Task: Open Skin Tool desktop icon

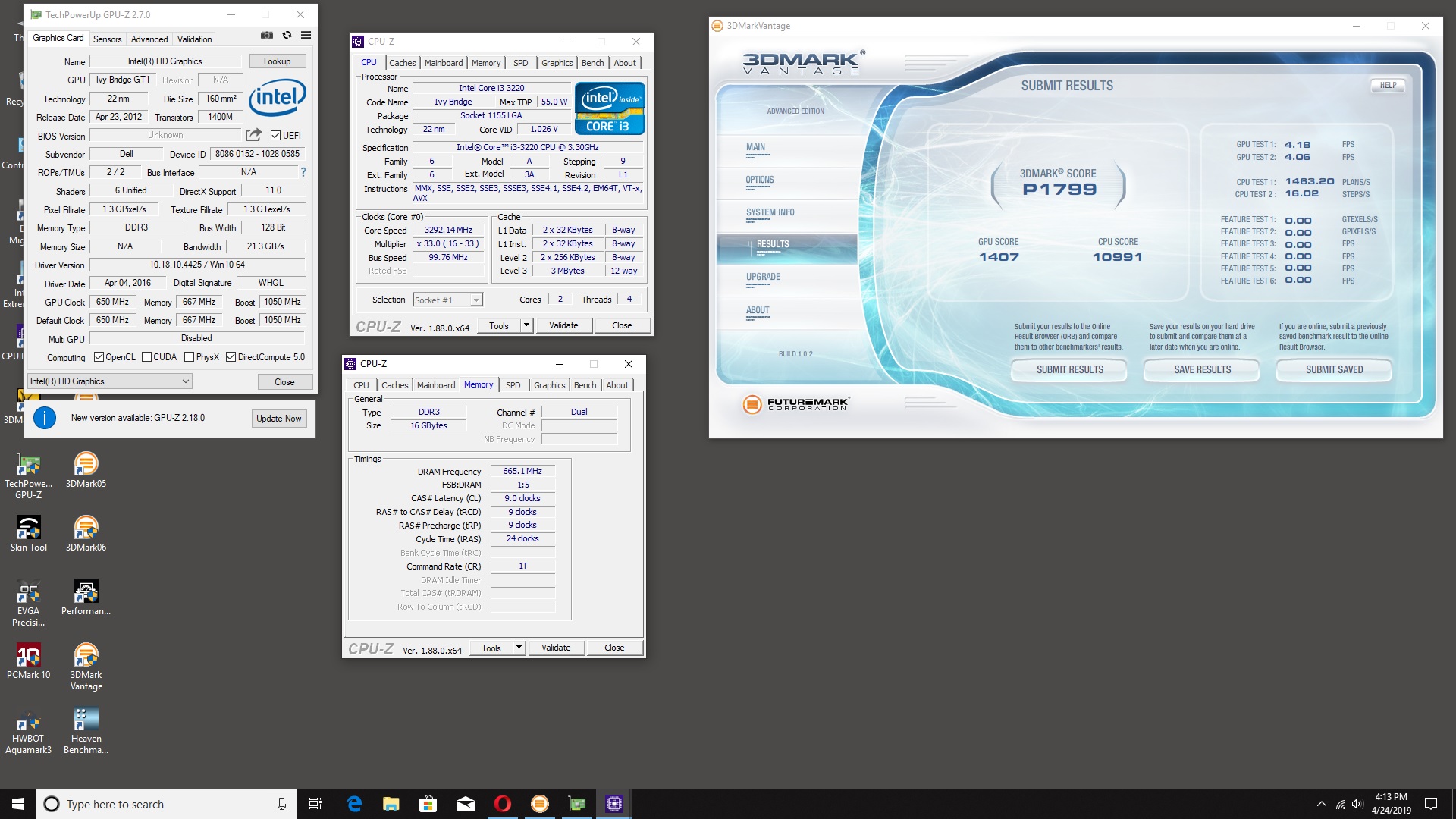Action: coord(28,534)
